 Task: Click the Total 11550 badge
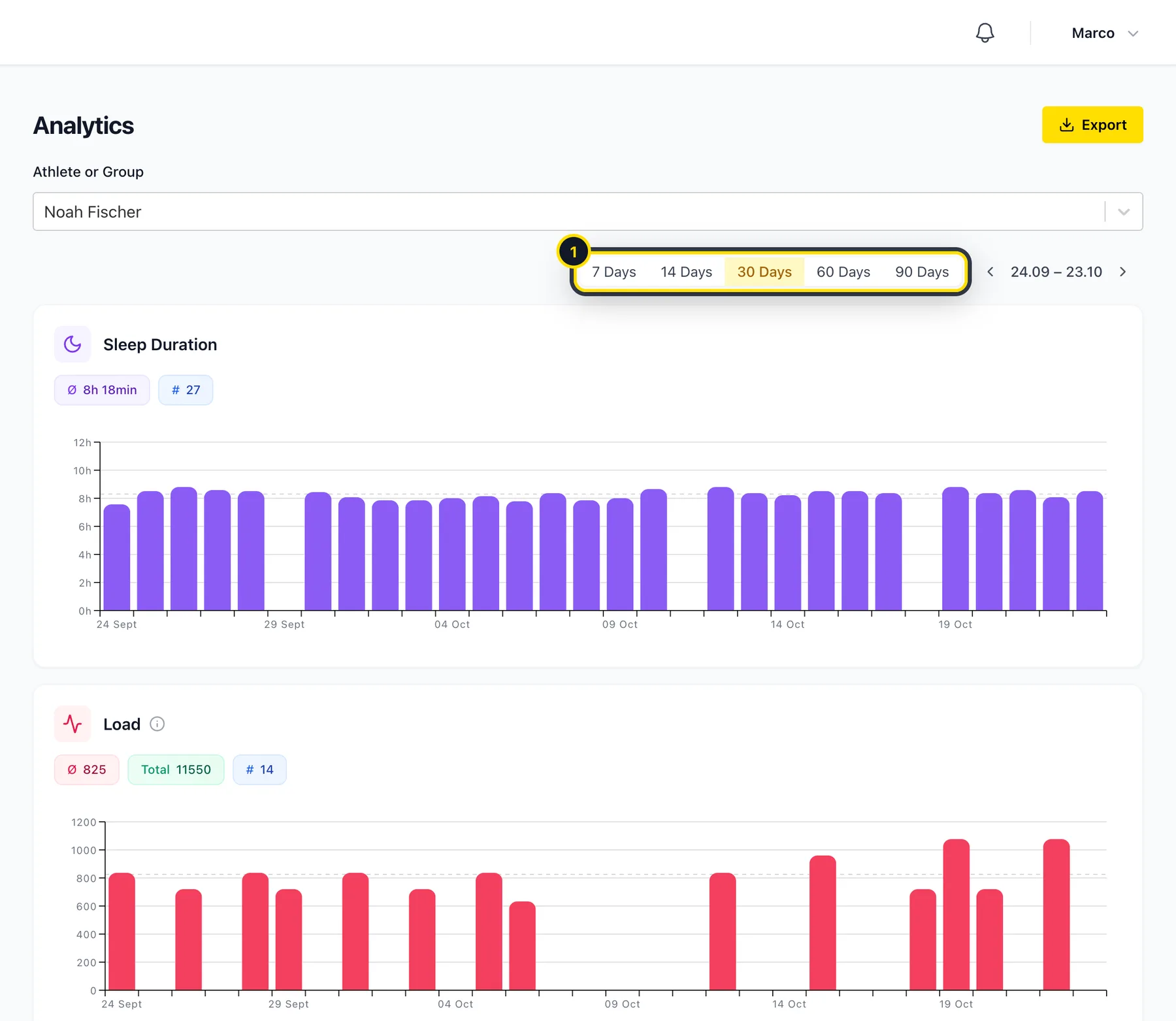[176, 770]
